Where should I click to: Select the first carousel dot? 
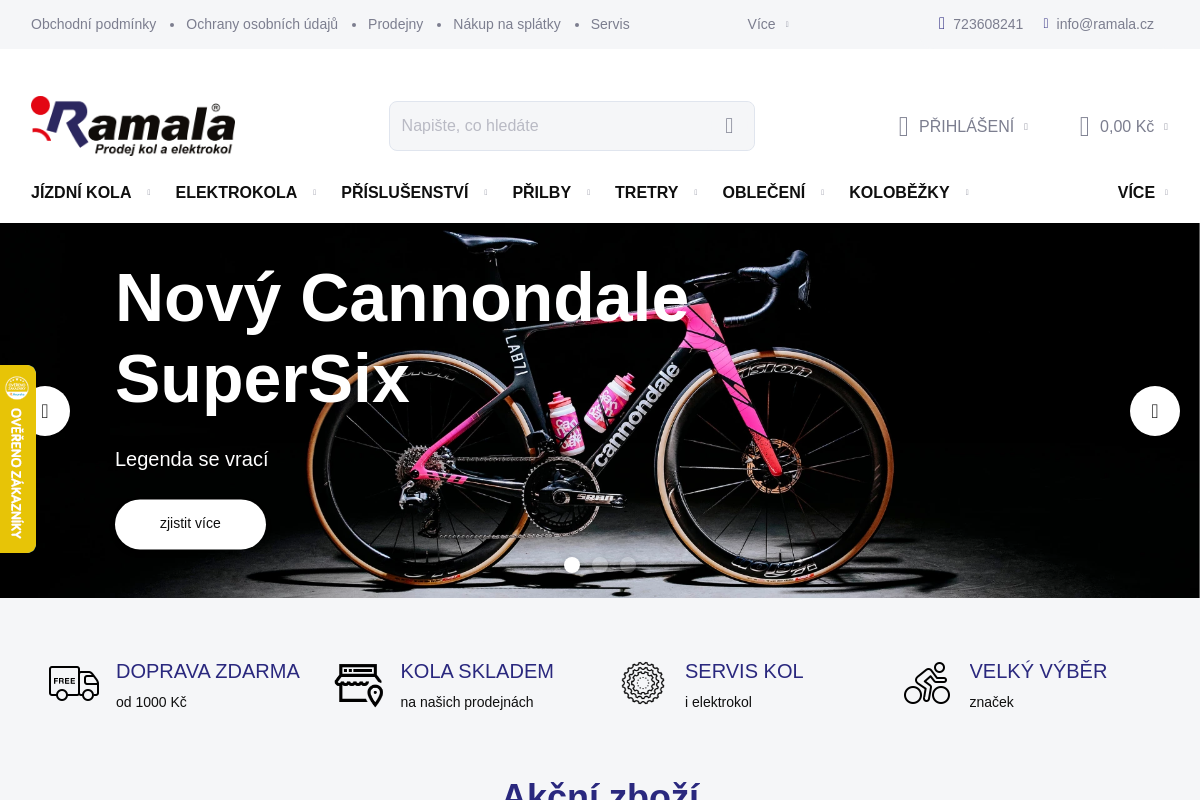coord(572,565)
